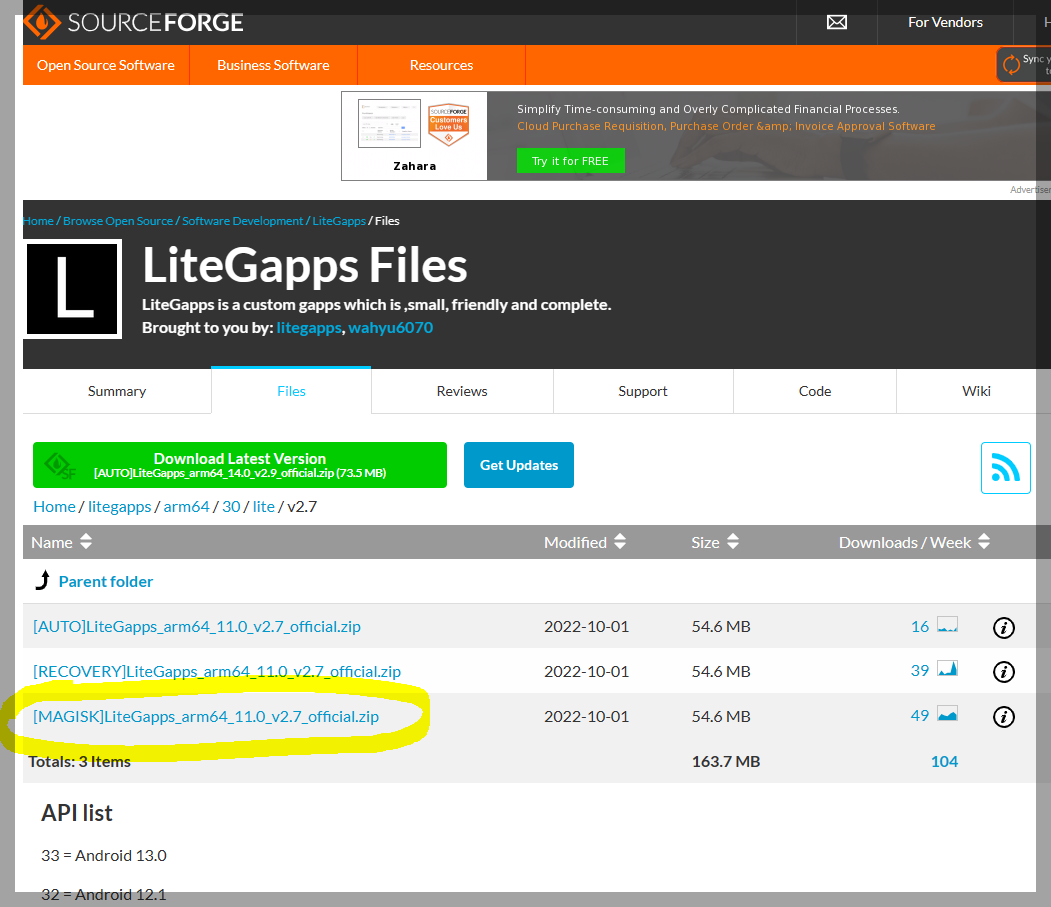Image resolution: width=1051 pixels, height=907 pixels.
Task: Click the 163.7 MB total size text
Action: pos(726,761)
